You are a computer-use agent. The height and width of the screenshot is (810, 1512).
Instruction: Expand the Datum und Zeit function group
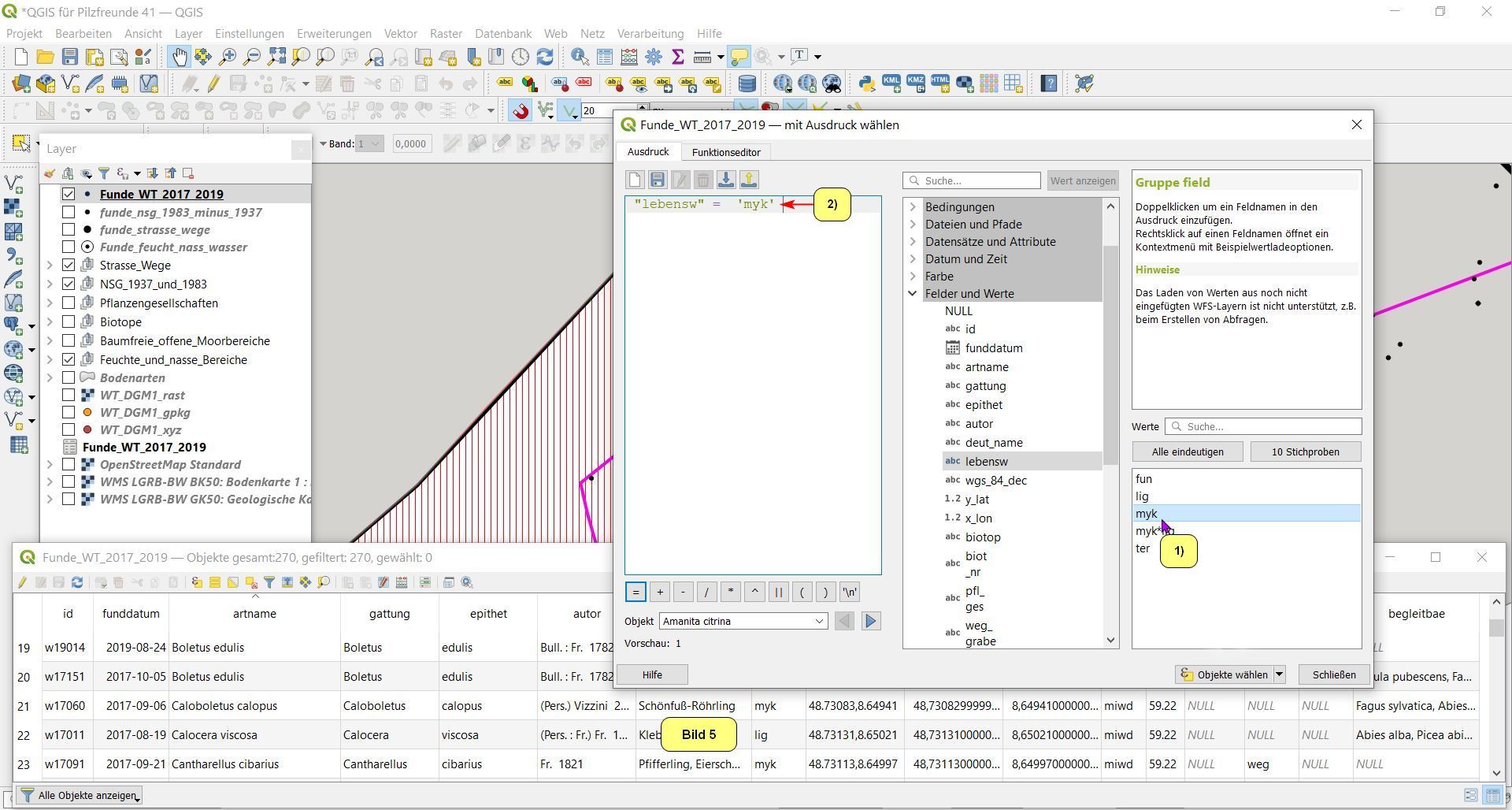click(913, 259)
